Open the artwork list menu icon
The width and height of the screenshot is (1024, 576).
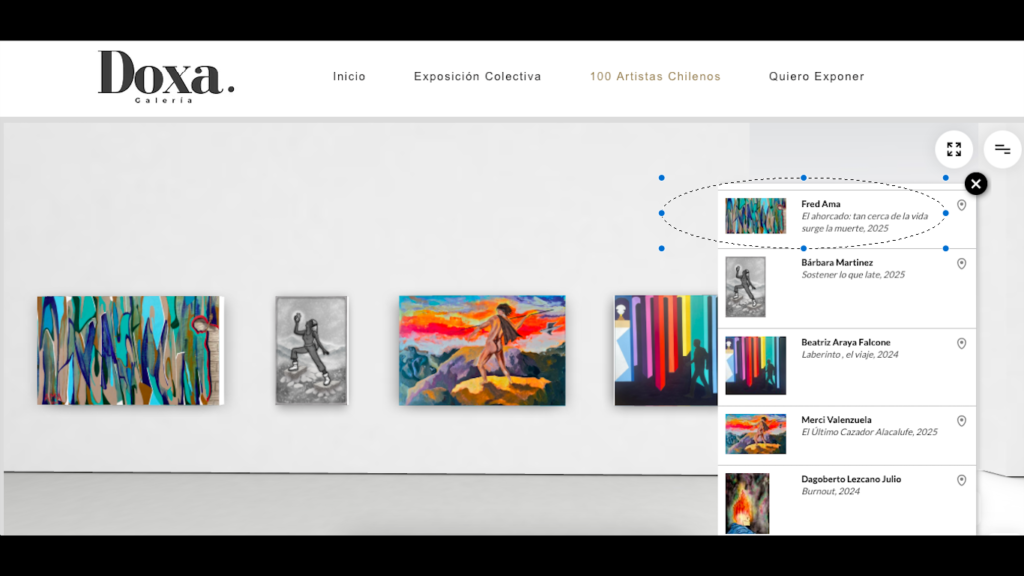(1002, 150)
